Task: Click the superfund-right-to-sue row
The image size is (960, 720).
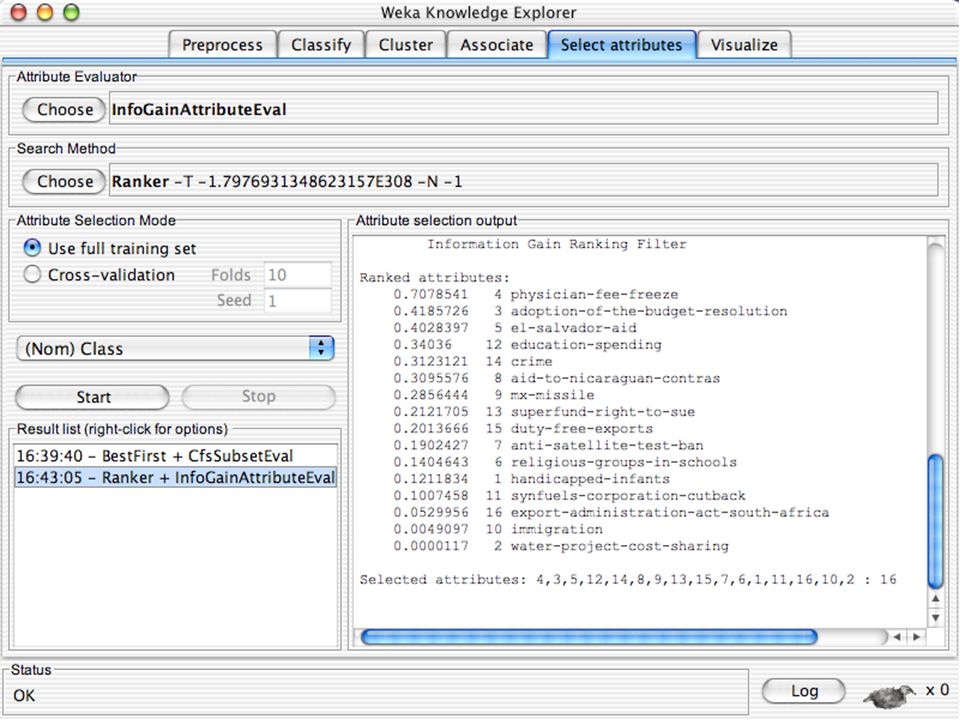Action: click(544, 412)
